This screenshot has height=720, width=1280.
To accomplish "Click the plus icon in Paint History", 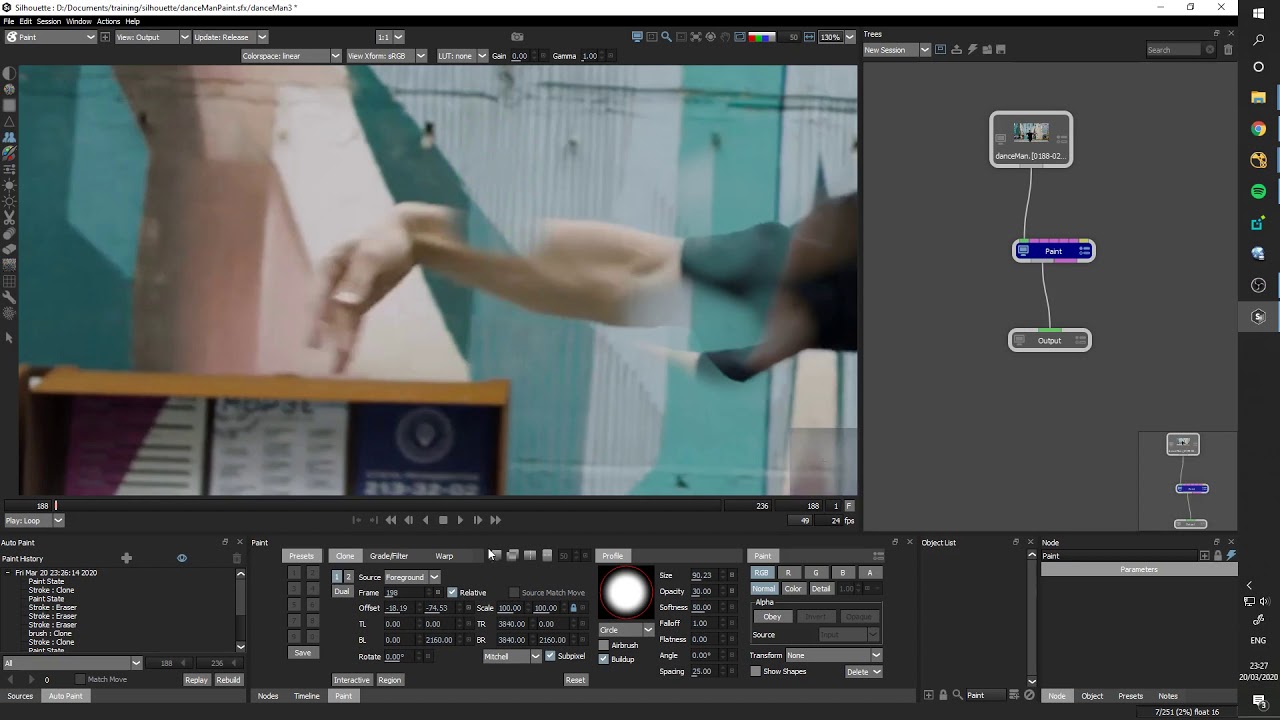I will point(126,558).
